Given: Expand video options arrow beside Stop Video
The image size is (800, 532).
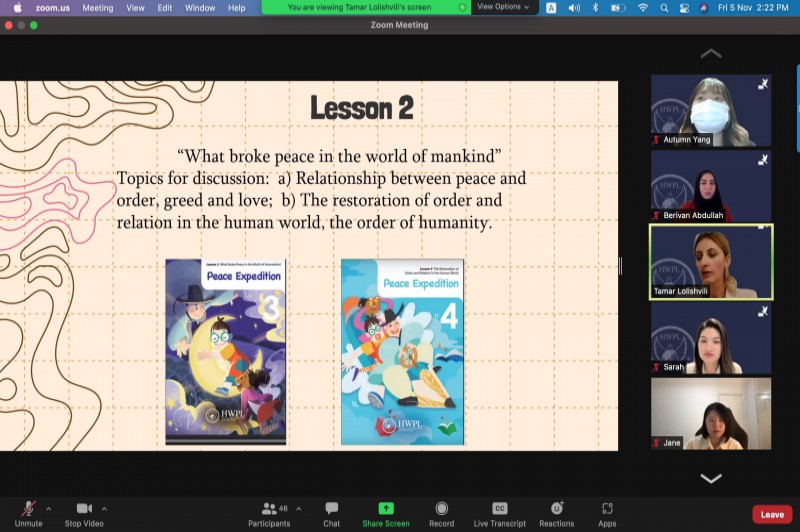Looking at the screenshot, I should [x=105, y=508].
